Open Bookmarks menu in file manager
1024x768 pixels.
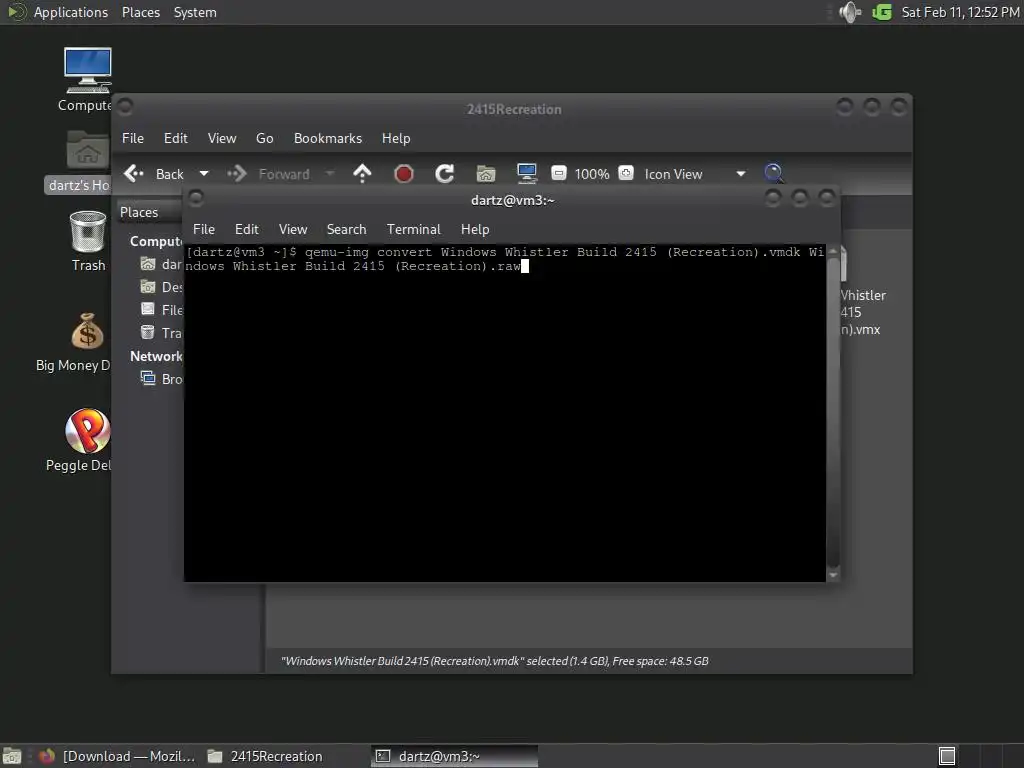pyautogui.click(x=328, y=138)
